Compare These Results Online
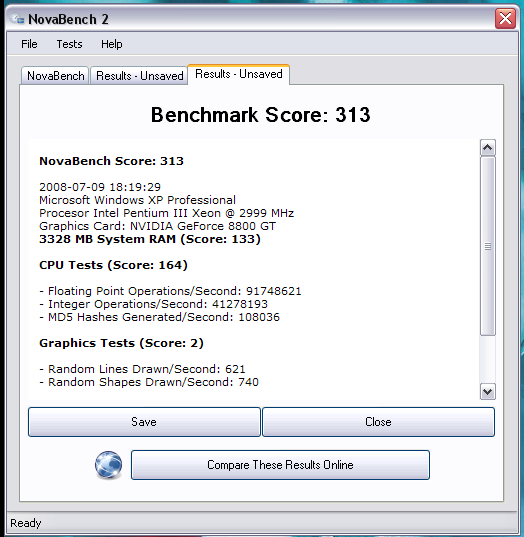 [x=280, y=465]
